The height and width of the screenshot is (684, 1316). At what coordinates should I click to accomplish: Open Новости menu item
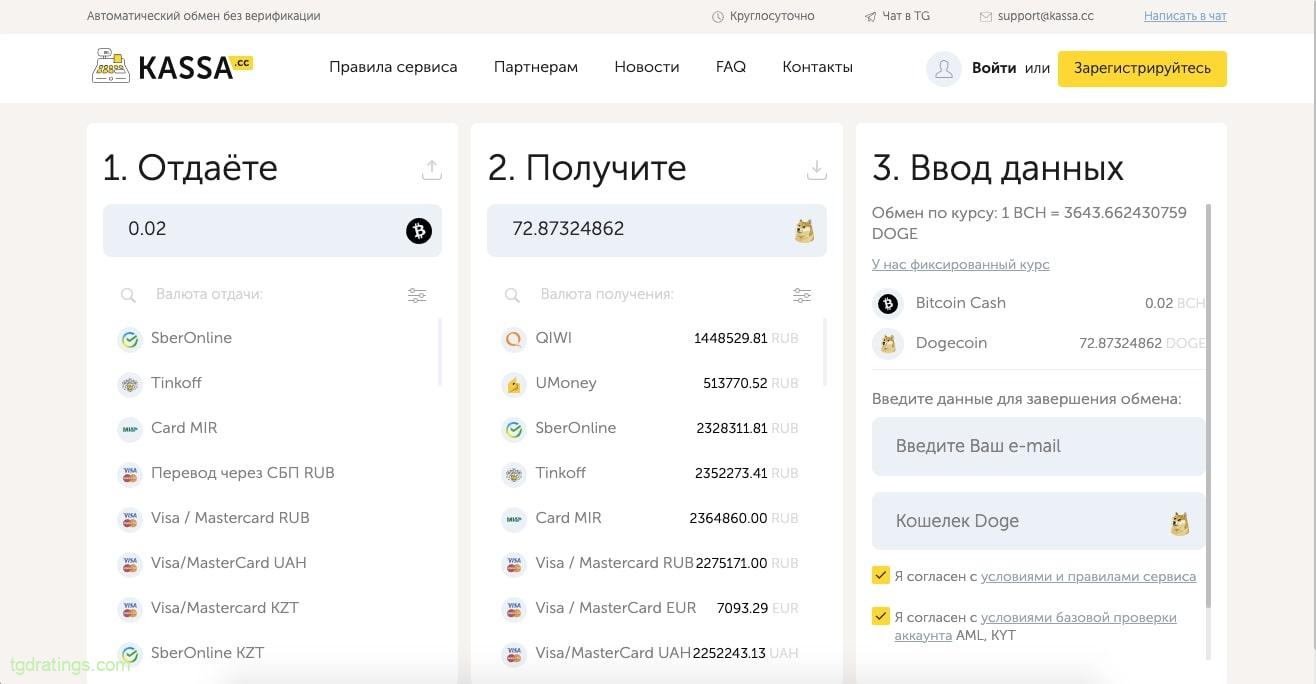(x=647, y=67)
